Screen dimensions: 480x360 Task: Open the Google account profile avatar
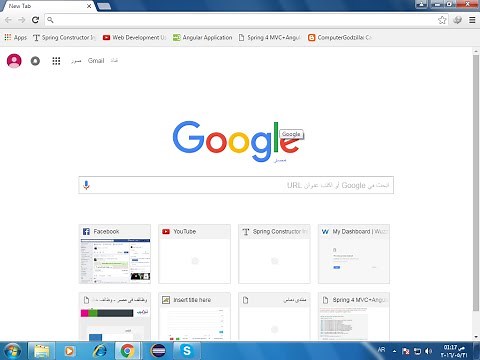(14, 61)
